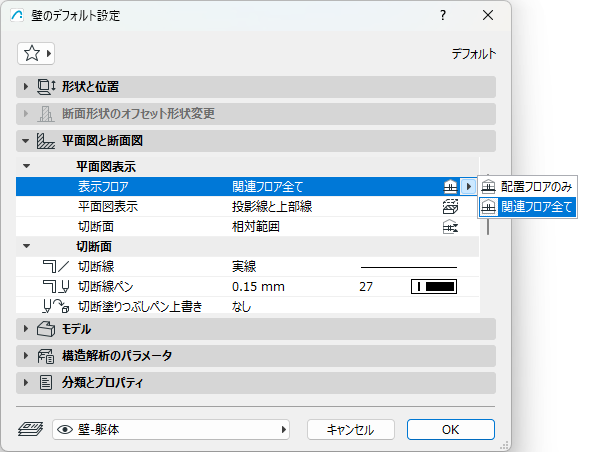Toggle the eye icon for 壁-躯体 layer
The image size is (589, 452).
click(x=65, y=429)
